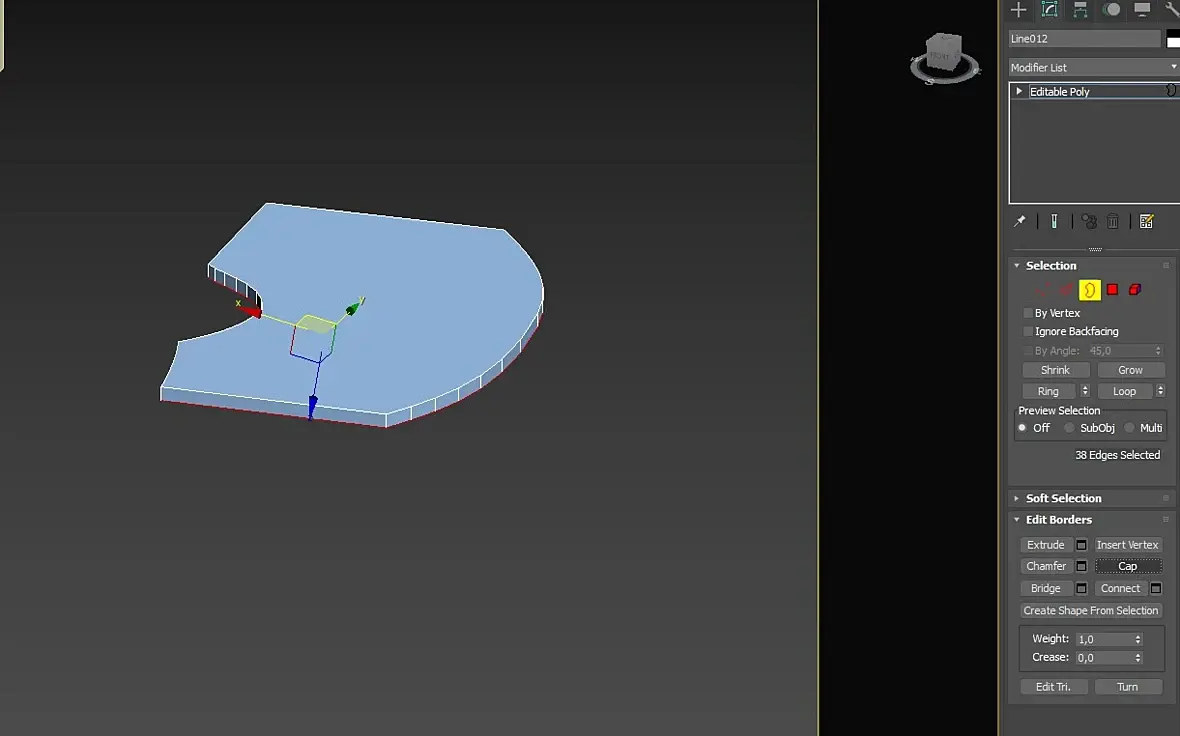The height and width of the screenshot is (736, 1180).
Task: Open Configure Modifier Sets icon
Action: 1146,221
